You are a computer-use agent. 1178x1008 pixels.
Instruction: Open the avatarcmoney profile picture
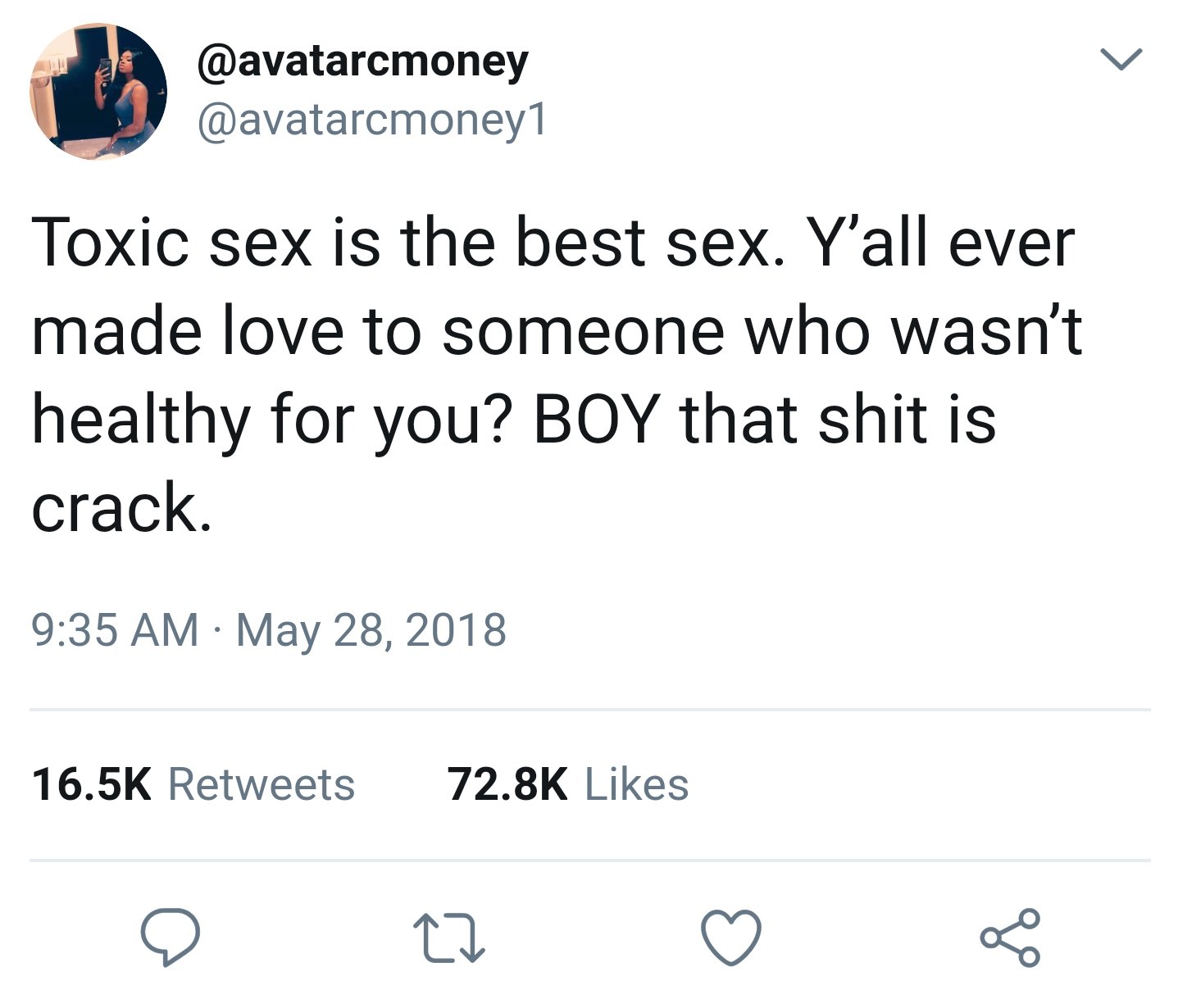coord(98,91)
